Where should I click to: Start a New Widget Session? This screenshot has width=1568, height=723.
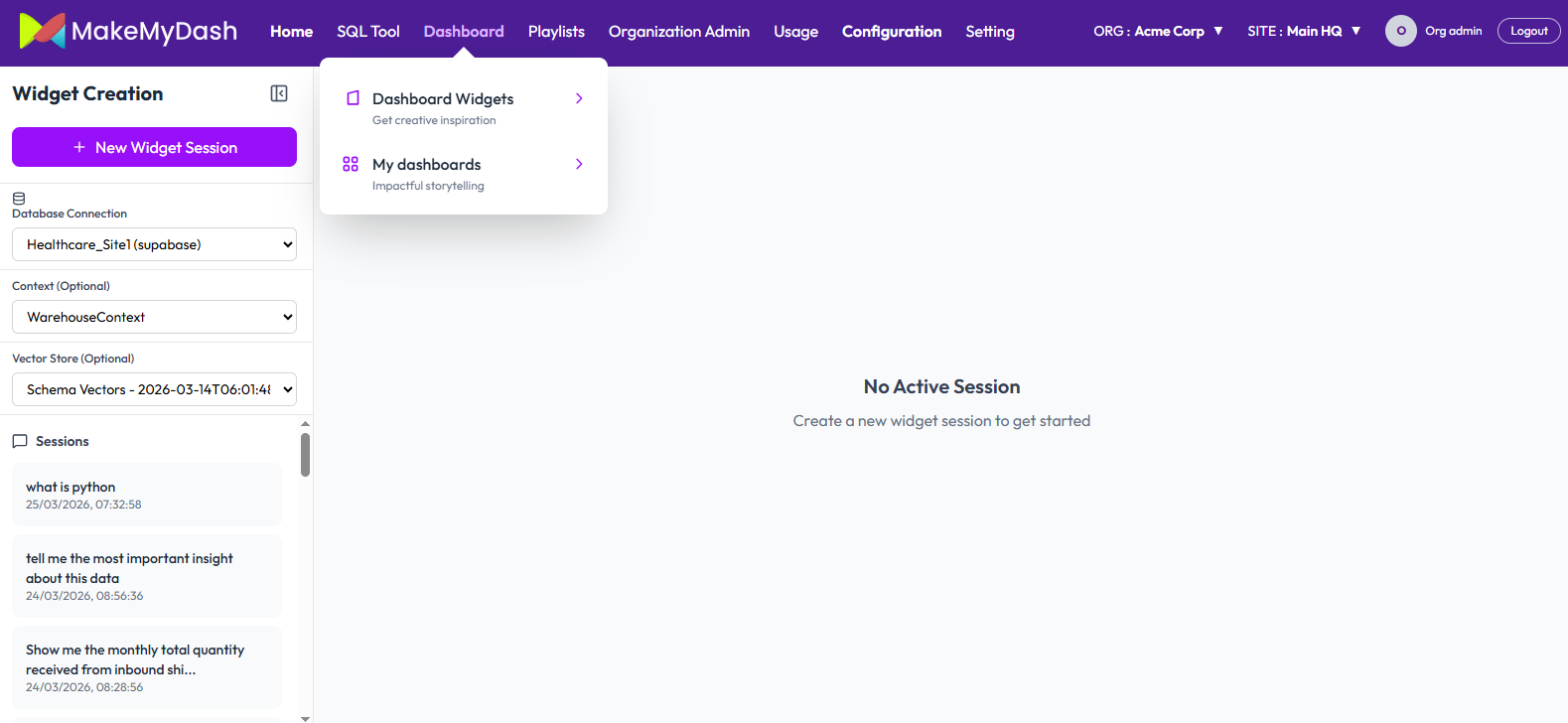(x=154, y=147)
